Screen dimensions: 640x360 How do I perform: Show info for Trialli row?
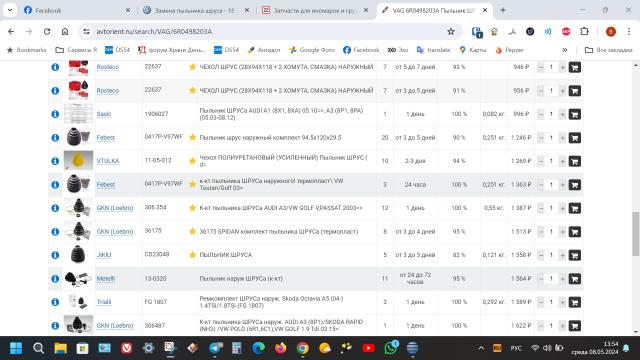(x=55, y=302)
